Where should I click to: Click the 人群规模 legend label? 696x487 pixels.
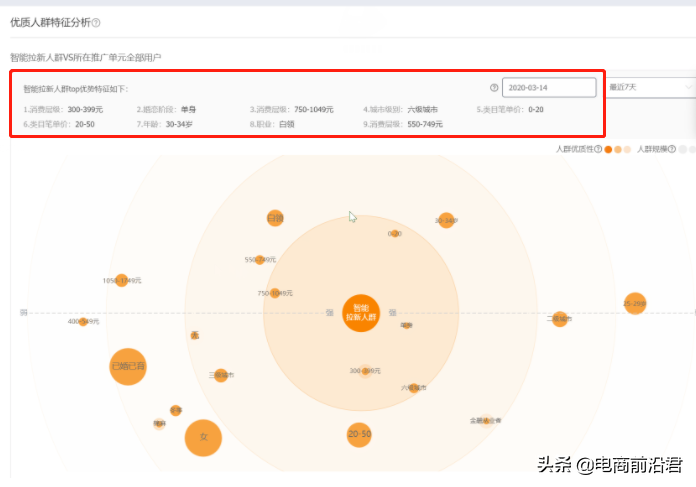click(652, 150)
